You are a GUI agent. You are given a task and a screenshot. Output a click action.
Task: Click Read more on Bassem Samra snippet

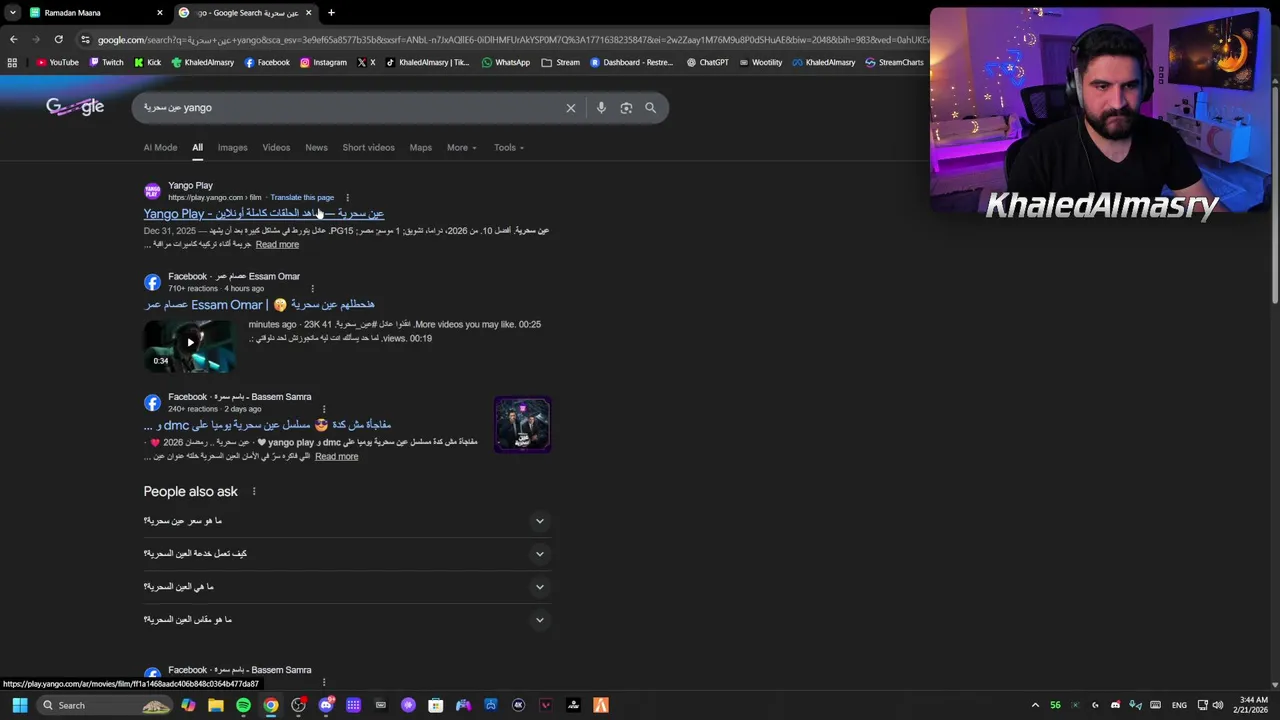(336, 457)
